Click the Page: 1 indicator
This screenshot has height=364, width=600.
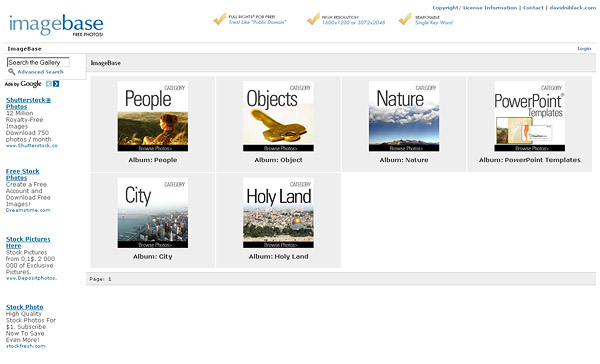click(x=100, y=279)
